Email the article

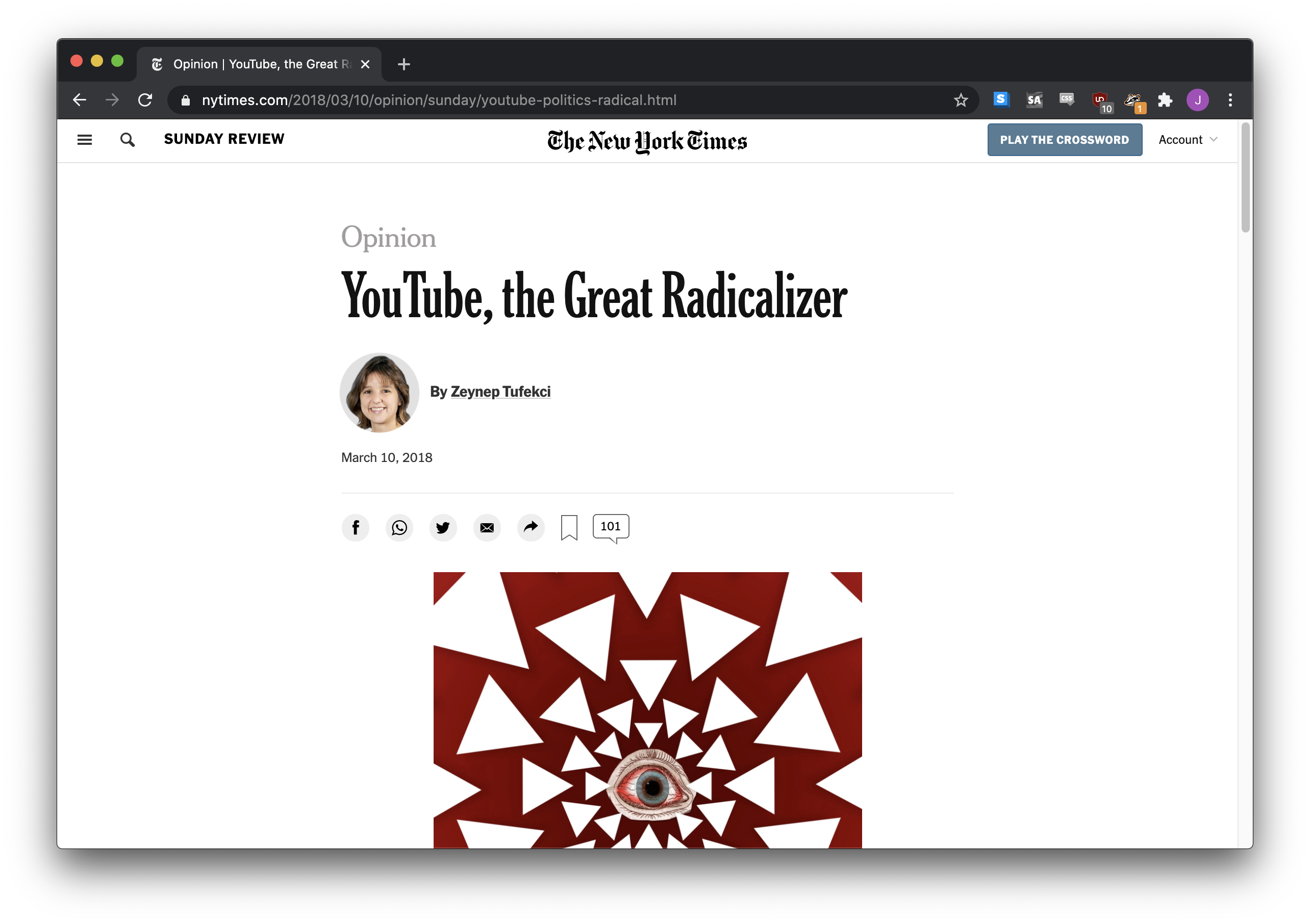coord(487,528)
